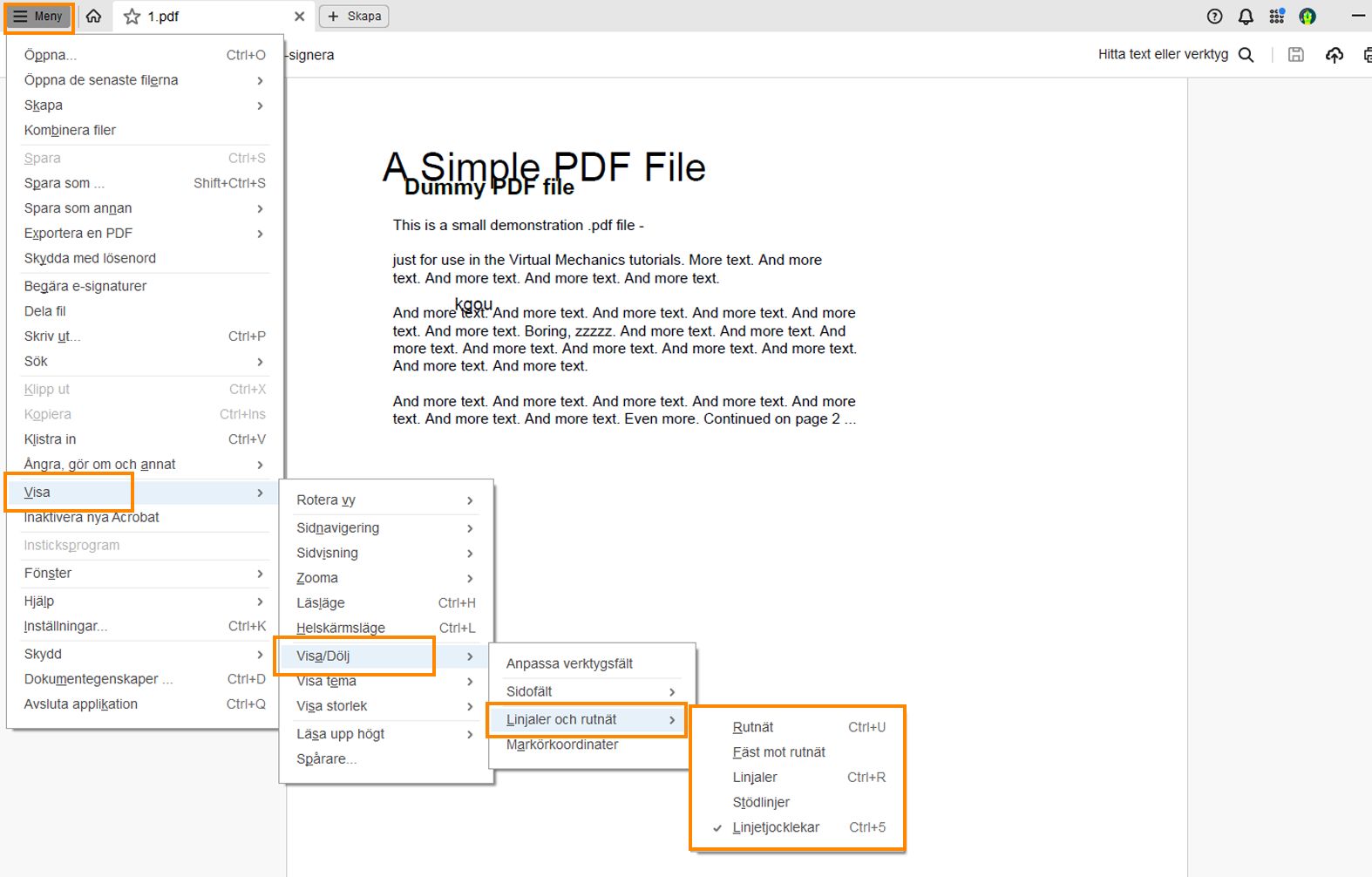Uncheck Linjetjocklekar option
This screenshot has width=1372, height=877.
coord(798,827)
